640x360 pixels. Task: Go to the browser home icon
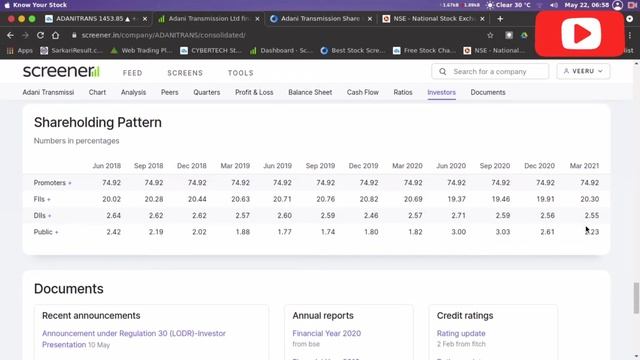56,36
